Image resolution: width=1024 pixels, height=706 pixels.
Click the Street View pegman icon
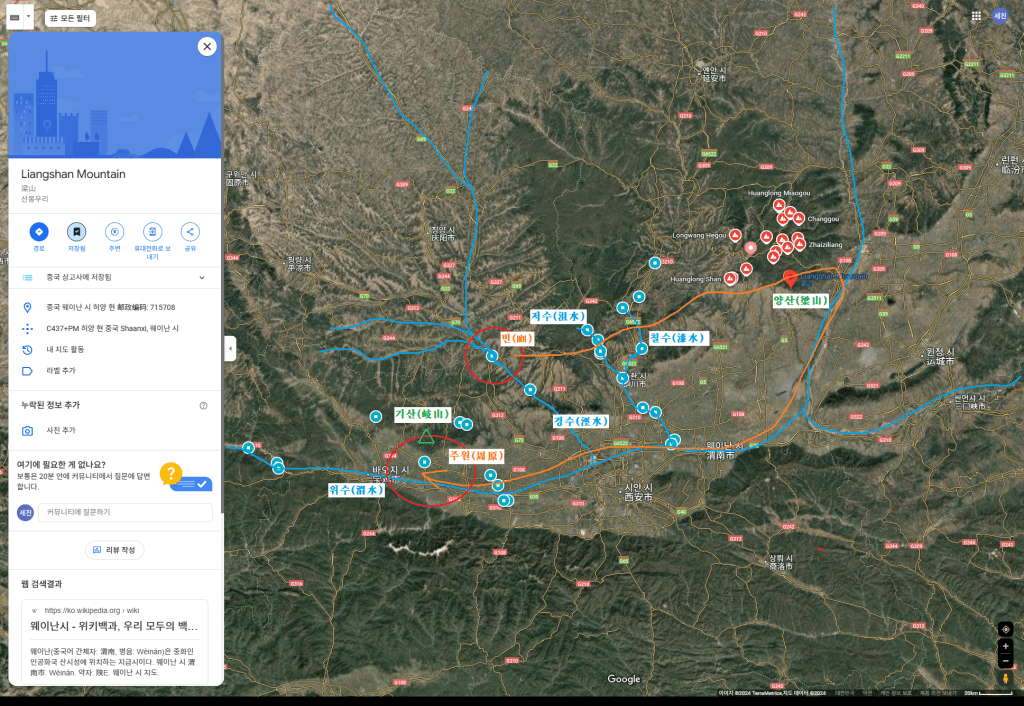(x=1005, y=679)
